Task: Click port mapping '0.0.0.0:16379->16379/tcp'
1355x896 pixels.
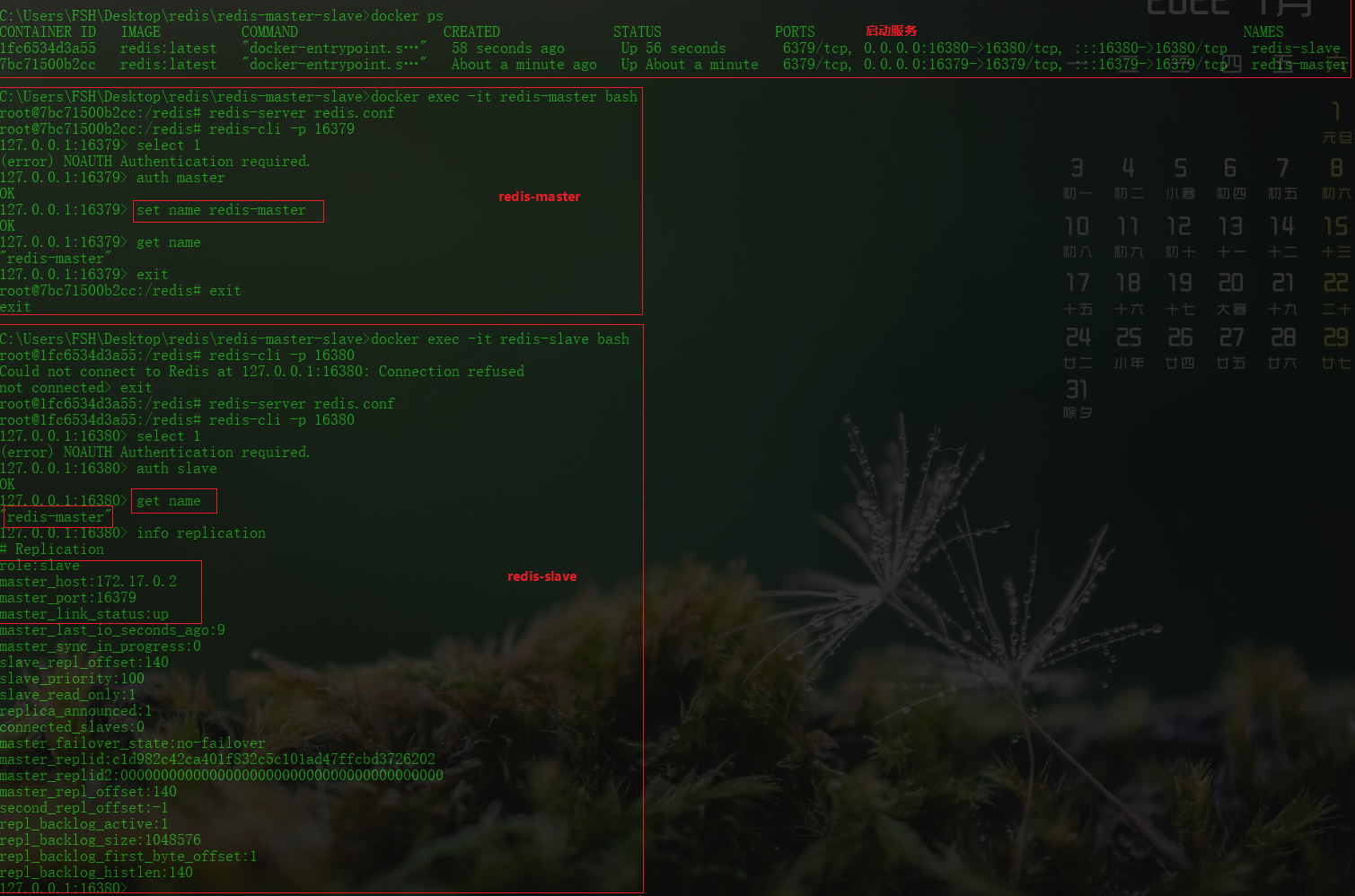Action: point(963,64)
